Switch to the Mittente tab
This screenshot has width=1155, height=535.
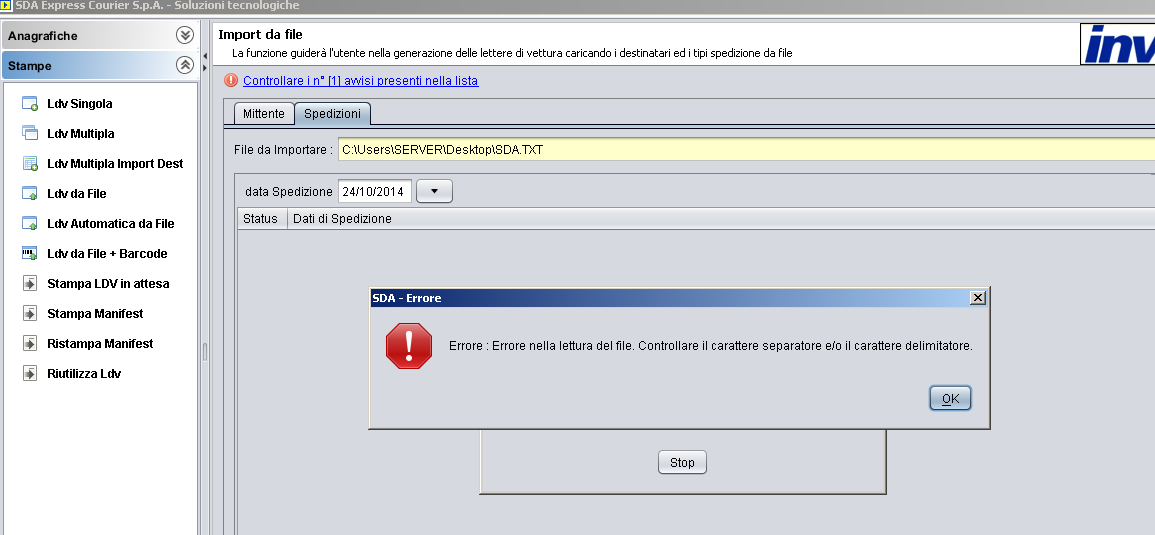pos(264,113)
